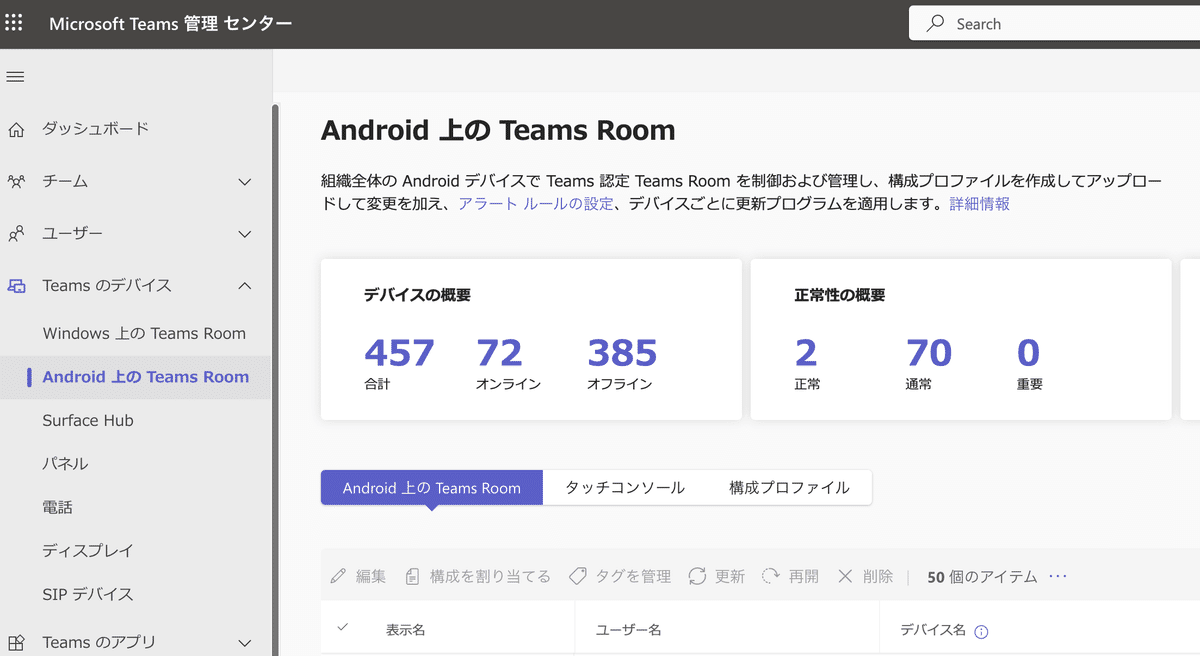Image resolution: width=1200 pixels, height=656 pixels.
Task: Click the Microsoft Teams 管理 センター title
Action: (171, 24)
